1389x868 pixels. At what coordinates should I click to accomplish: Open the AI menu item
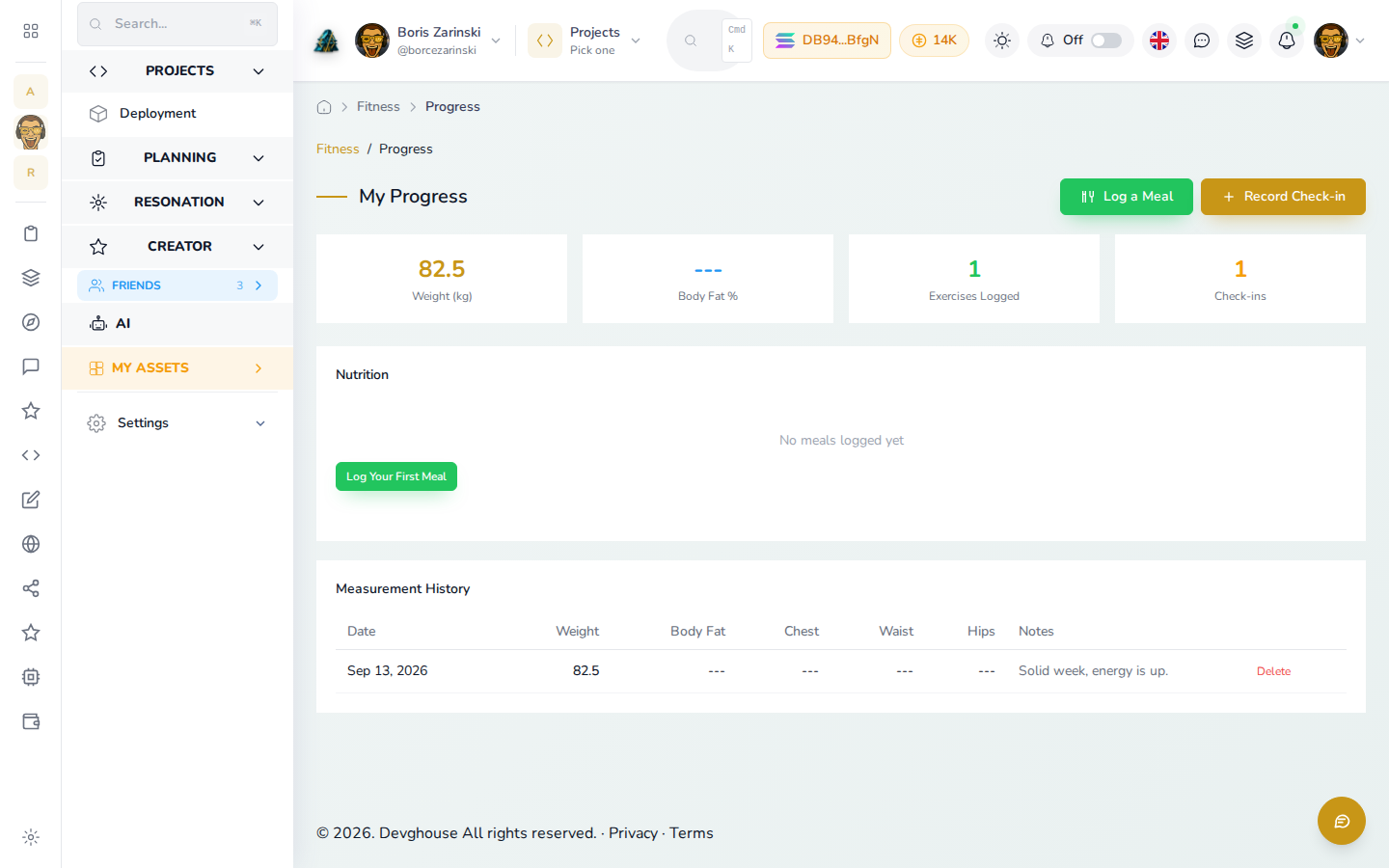click(177, 323)
